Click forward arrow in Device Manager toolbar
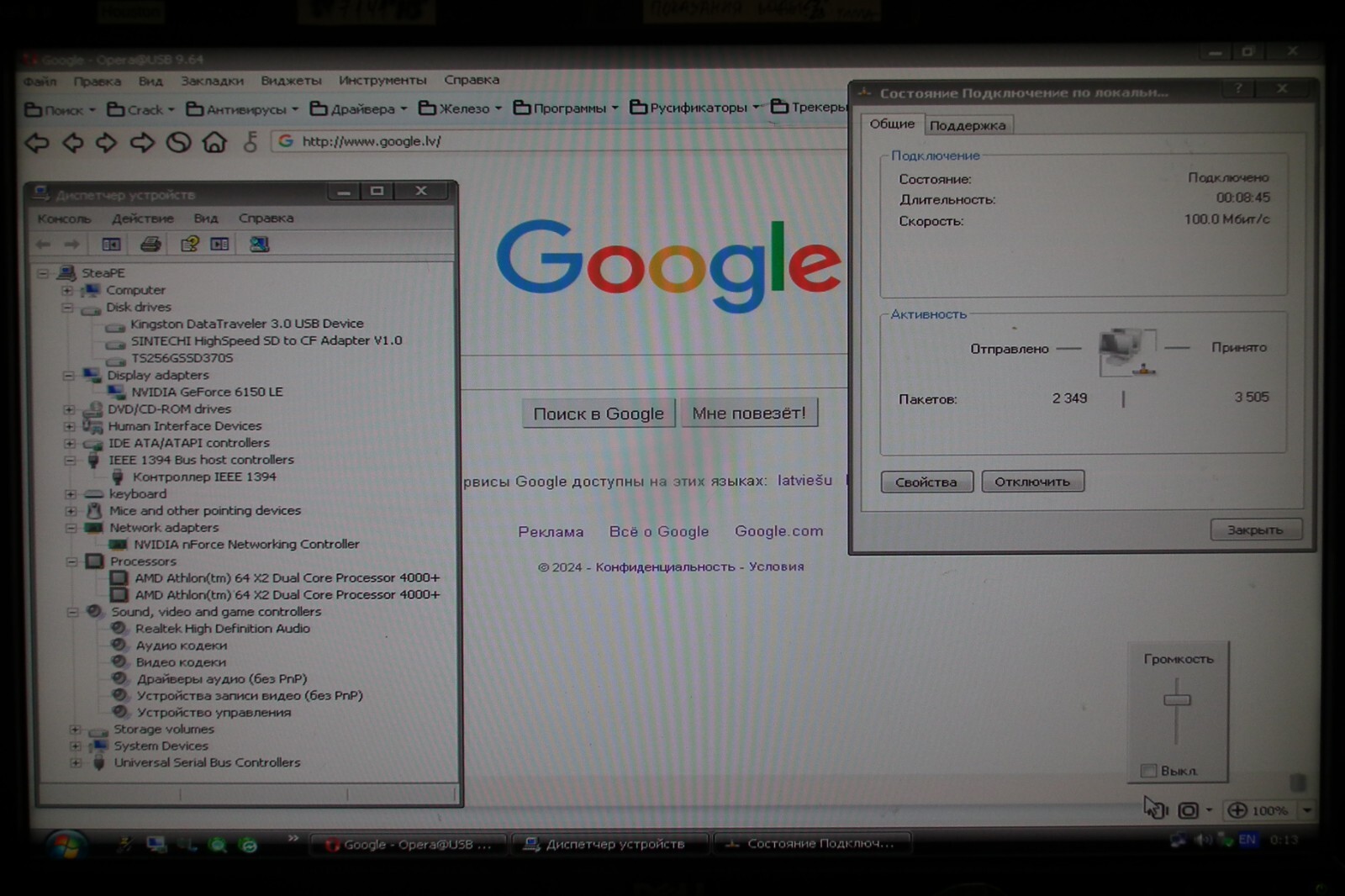1345x896 pixels. 72,245
